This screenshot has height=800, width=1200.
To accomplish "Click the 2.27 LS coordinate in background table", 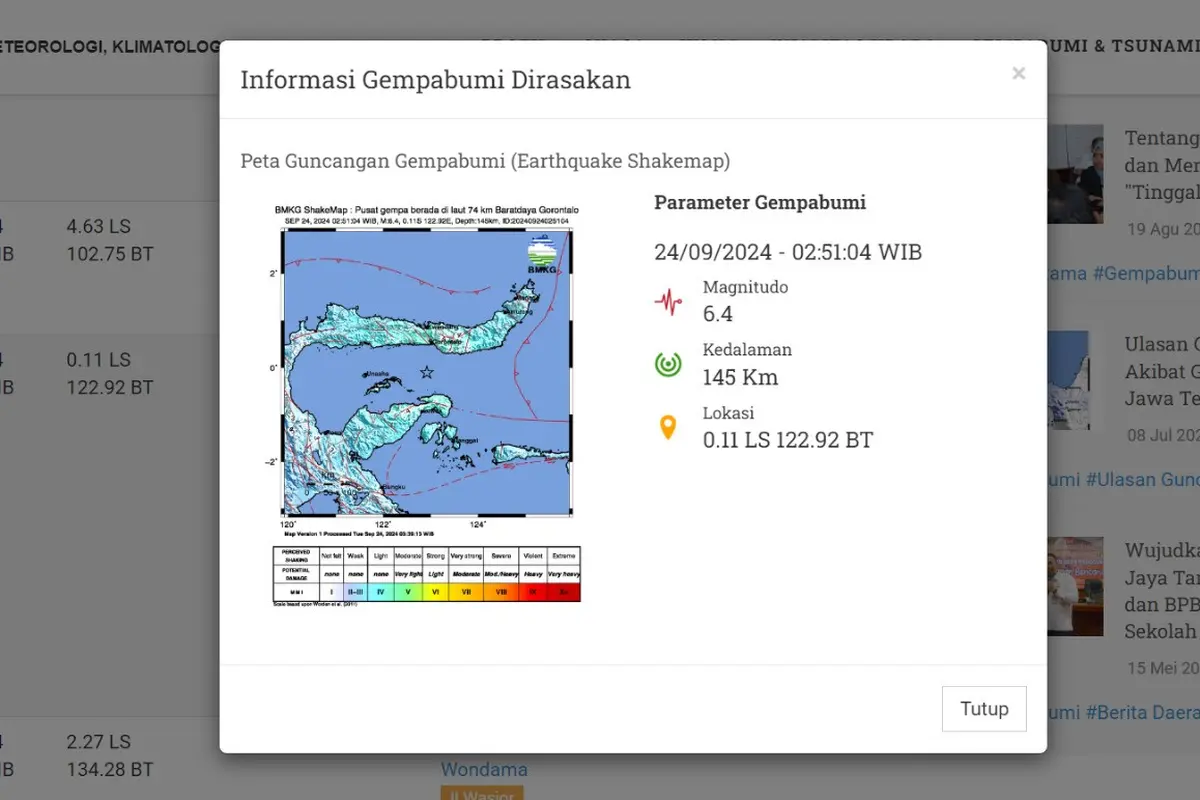I will (99, 742).
